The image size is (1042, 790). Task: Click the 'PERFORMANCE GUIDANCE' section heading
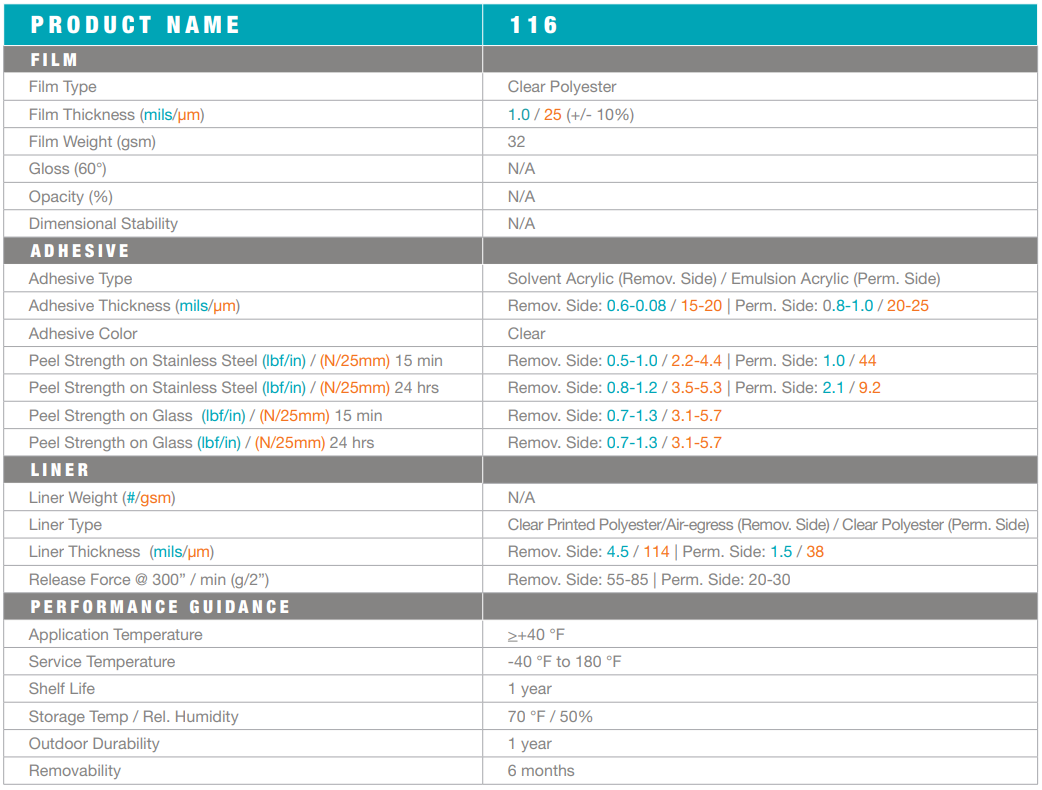pos(160,607)
